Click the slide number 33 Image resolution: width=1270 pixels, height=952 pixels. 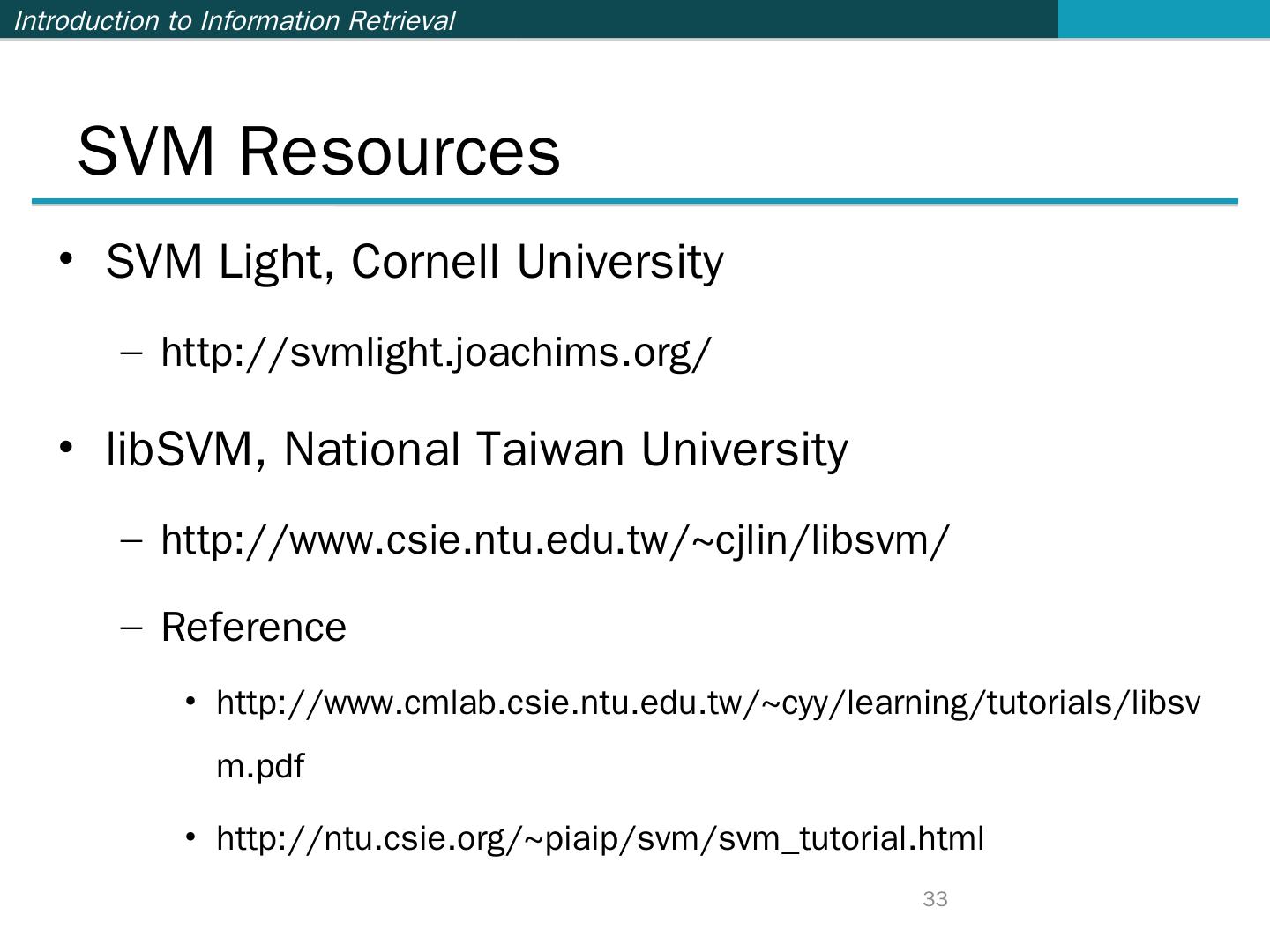935,899
